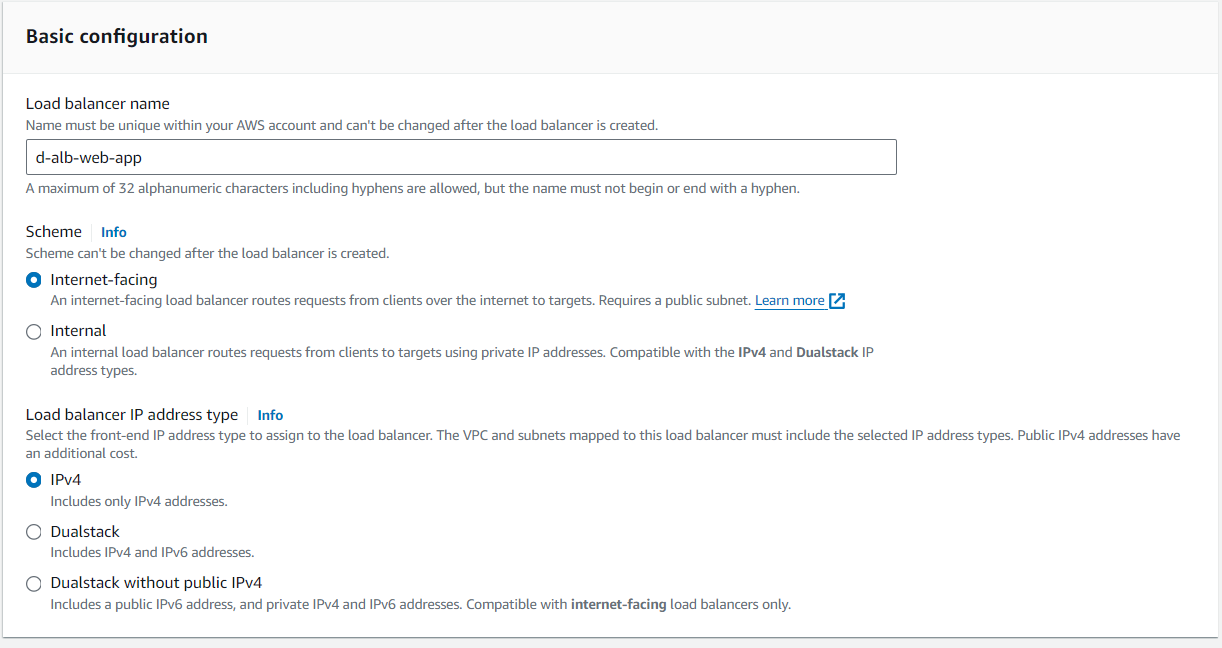Click the Basic configuration heading

(117, 37)
